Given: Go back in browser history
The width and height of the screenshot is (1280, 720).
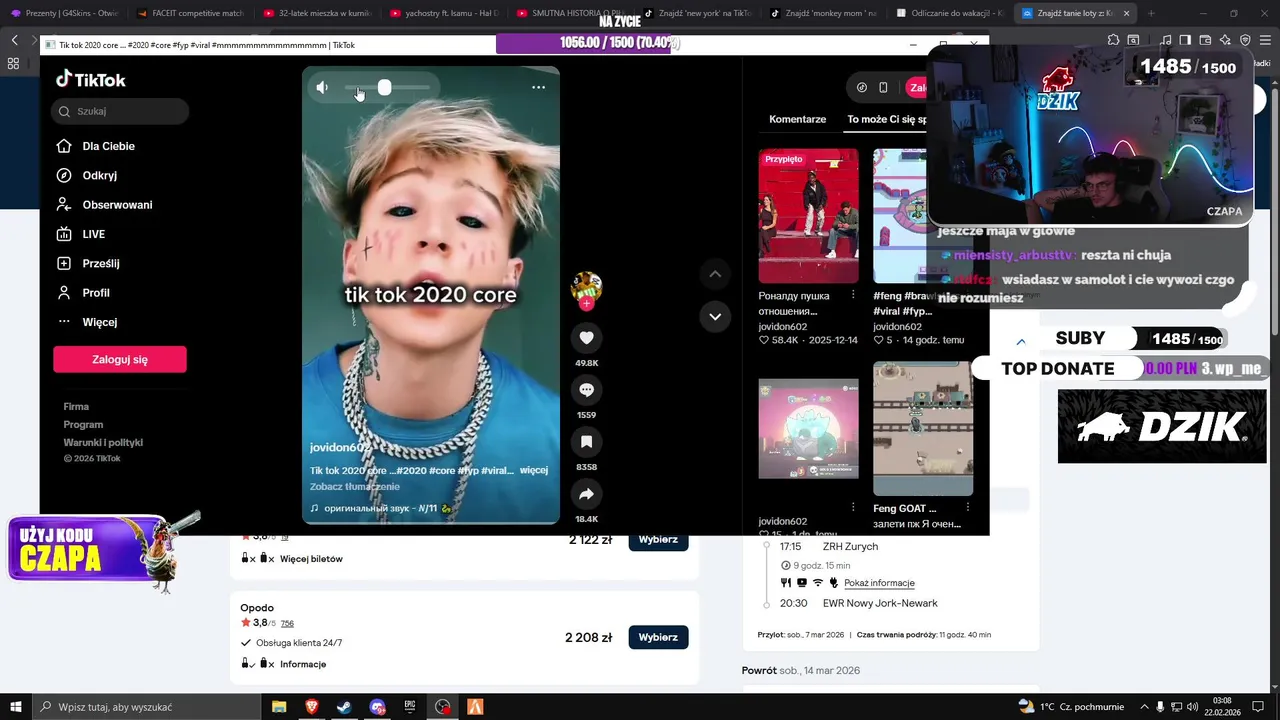Looking at the screenshot, I should (x=14, y=40).
